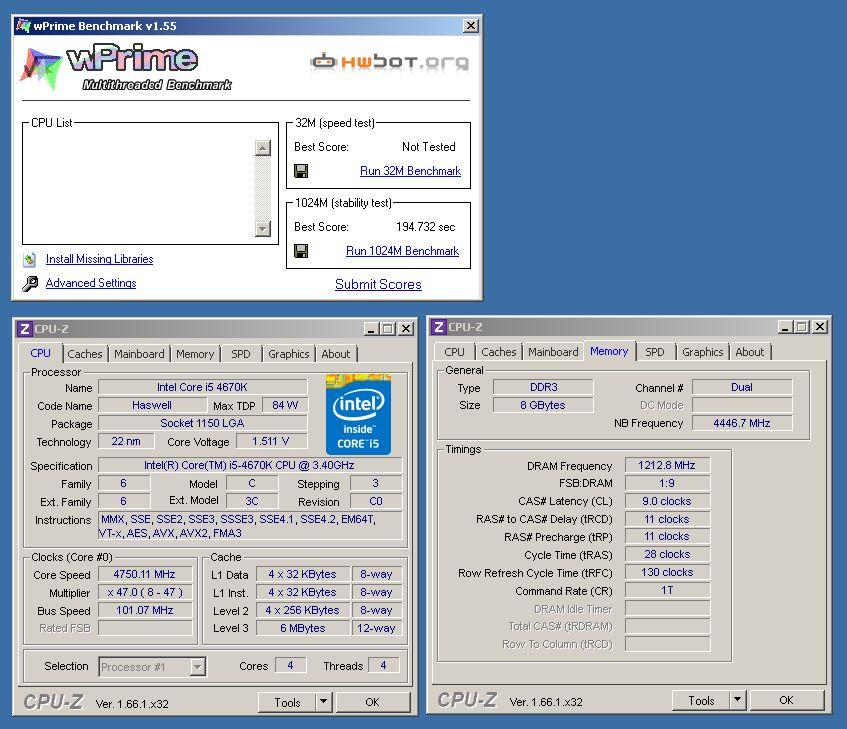The width and height of the screenshot is (847, 729).
Task: Click Tools button in left CPU-Z window
Action: pyautogui.click(x=287, y=703)
